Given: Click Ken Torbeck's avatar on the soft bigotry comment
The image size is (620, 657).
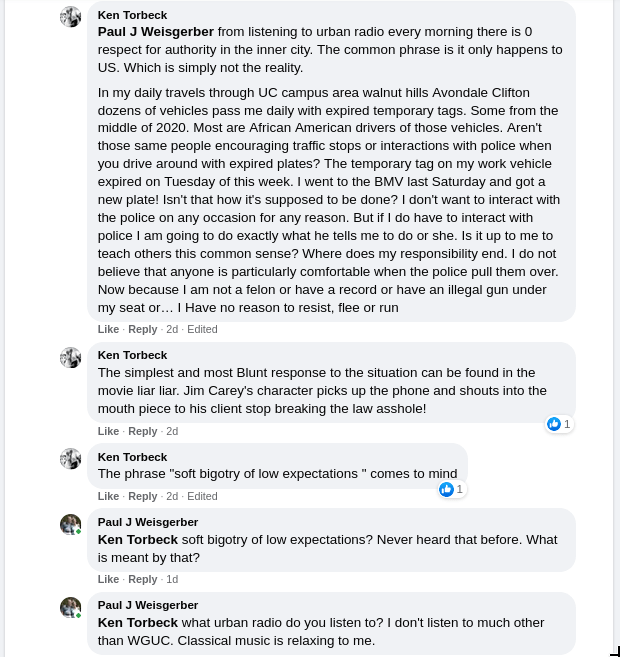Looking at the screenshot, I should point(70,458).
